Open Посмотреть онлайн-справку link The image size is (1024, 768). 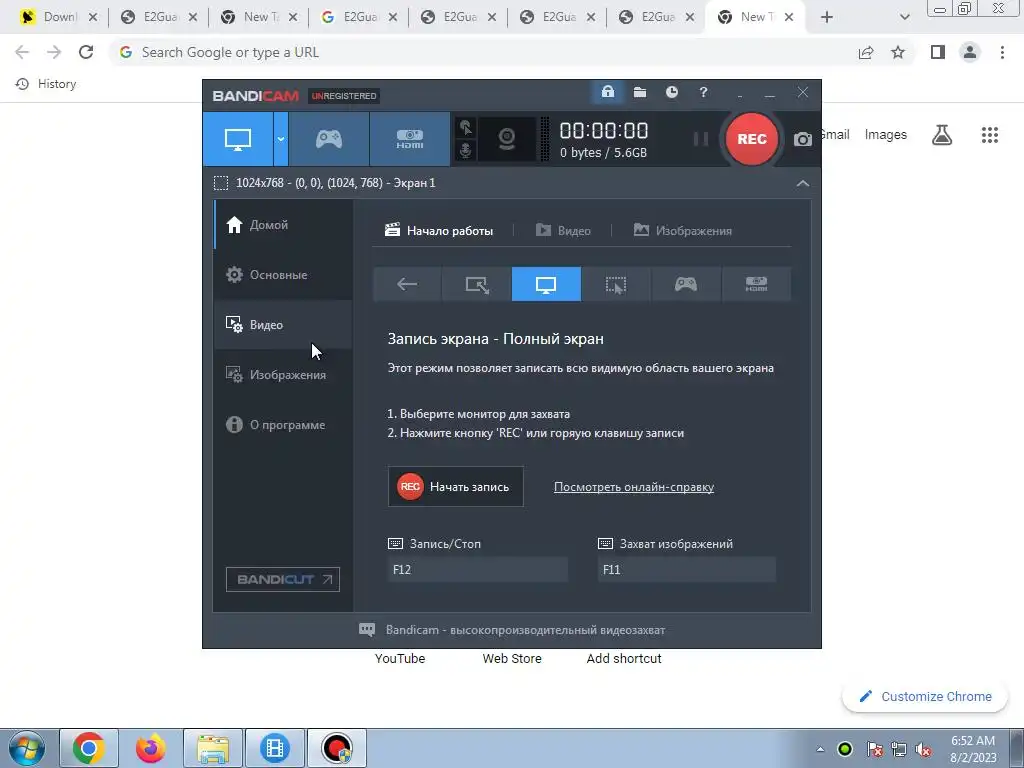tap(633, 487)
